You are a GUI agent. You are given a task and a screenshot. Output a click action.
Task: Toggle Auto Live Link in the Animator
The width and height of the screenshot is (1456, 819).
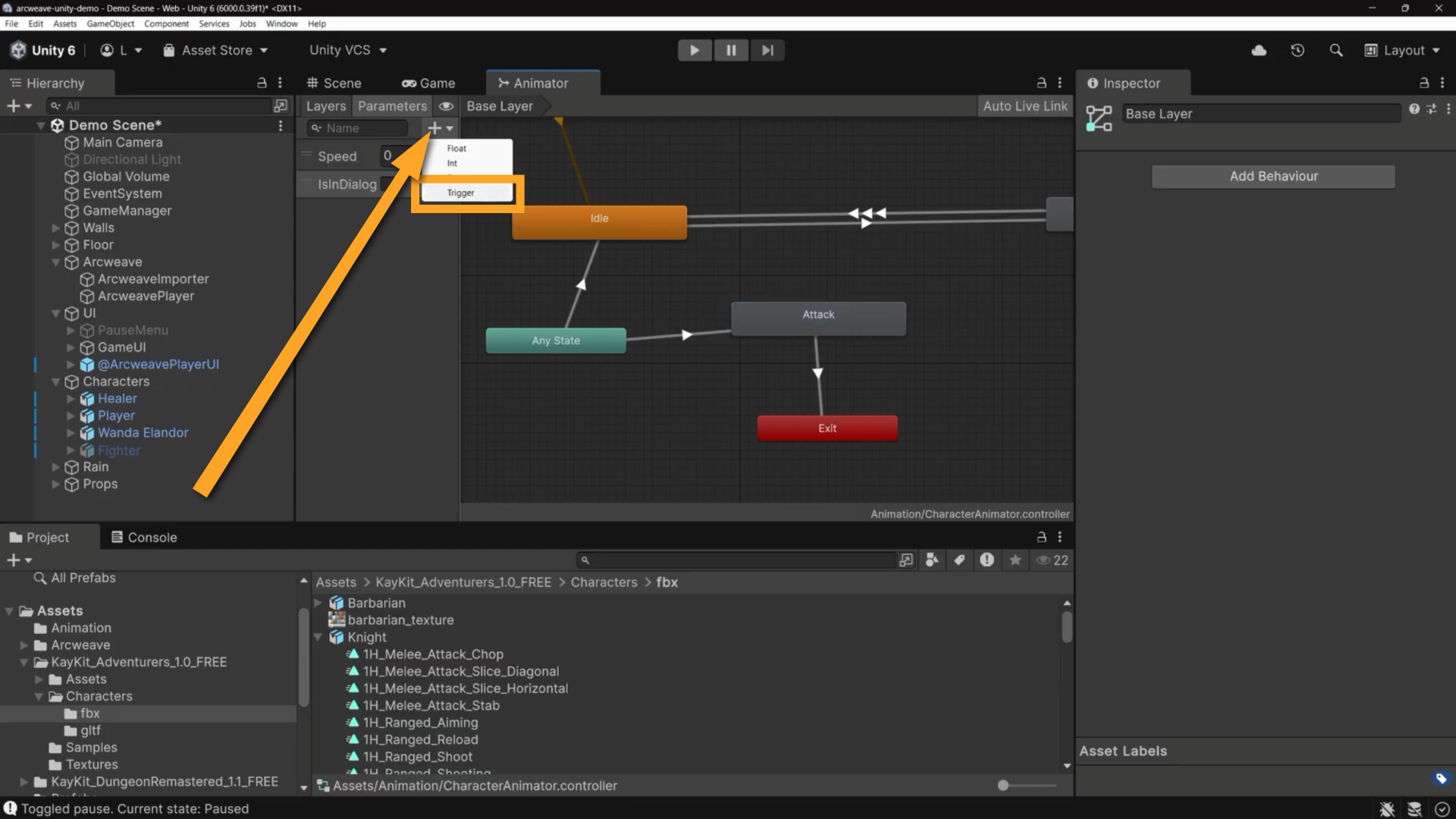click(x=1025, y=106)
